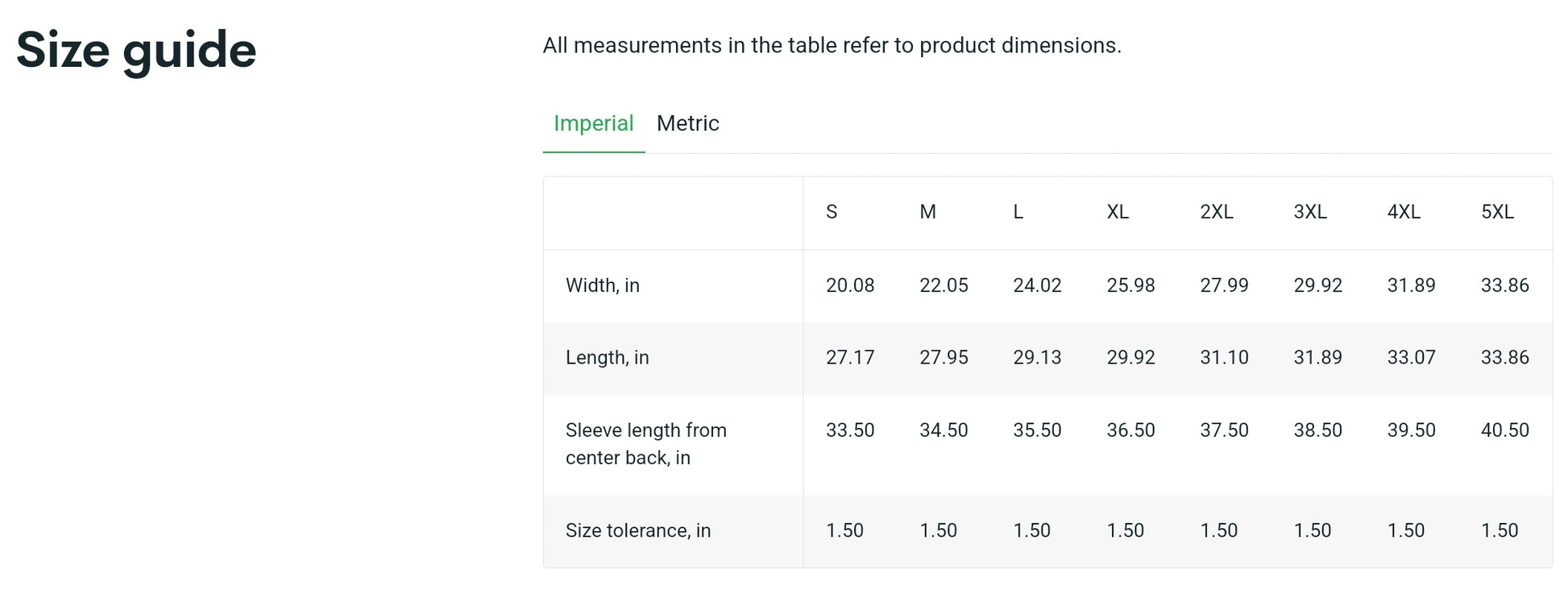Image resolution: width=1568 pixels, height=598 pixels.
Task: Click size tolerance 1.50 under XL
Action: [1125, 530]
